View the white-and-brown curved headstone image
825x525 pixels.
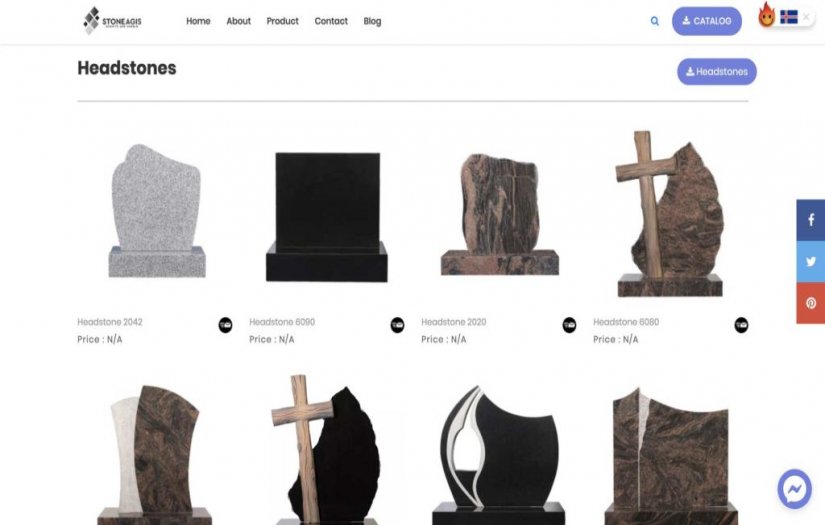[x=155, y=455]
